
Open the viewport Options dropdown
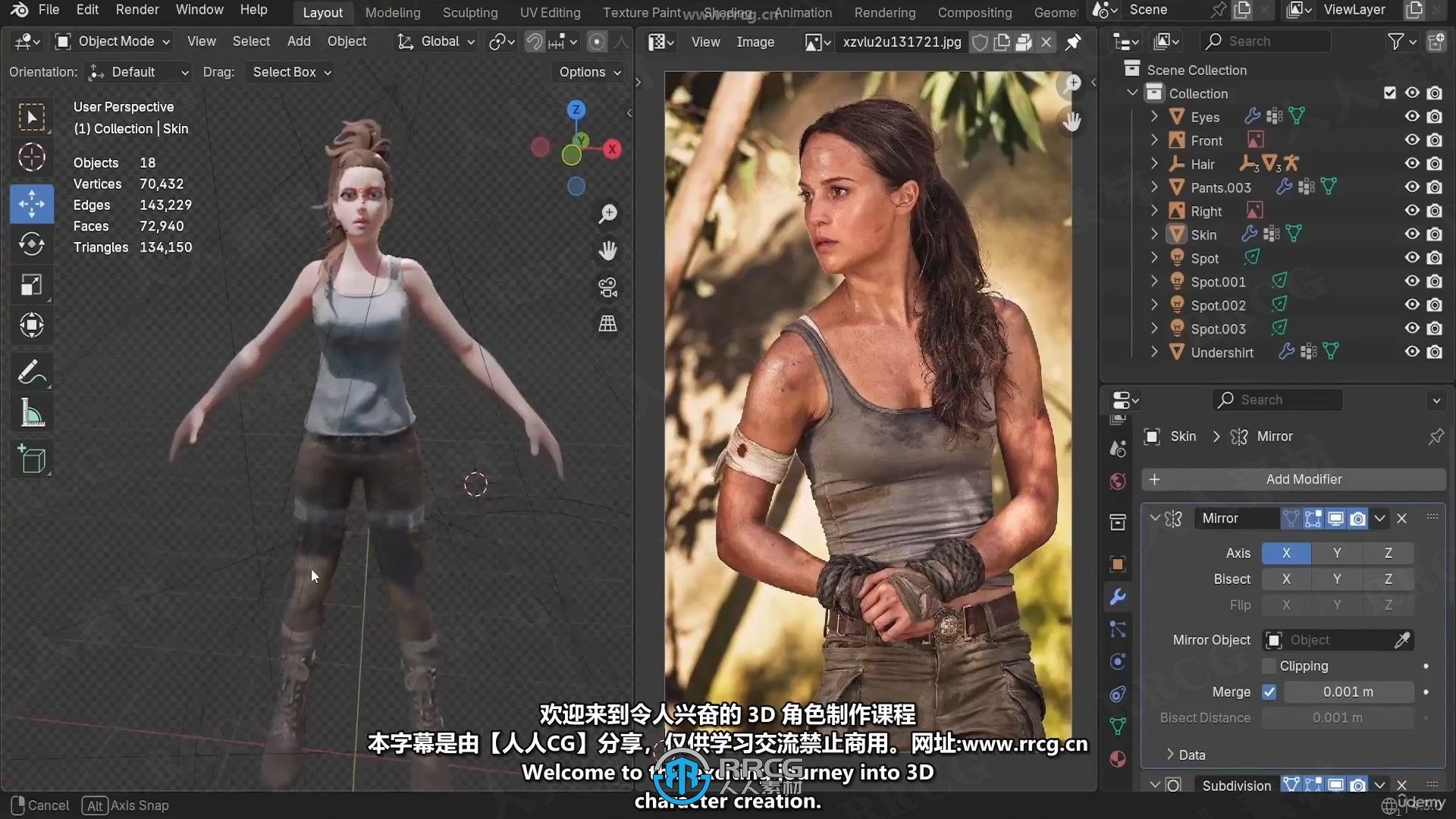(x=590, y=72)
